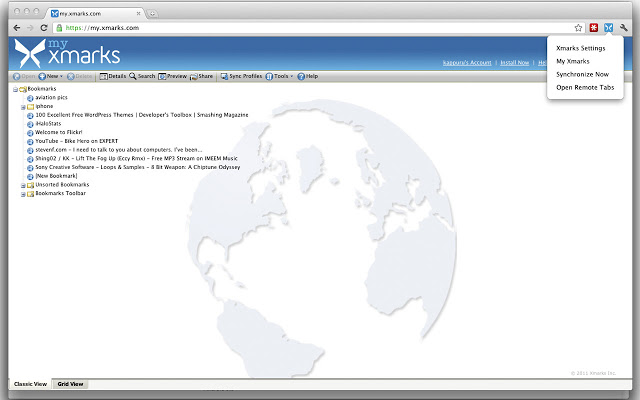Switch to the Classic View tab
The height and width of the screenshot is (400, 640).
point(30,384)
